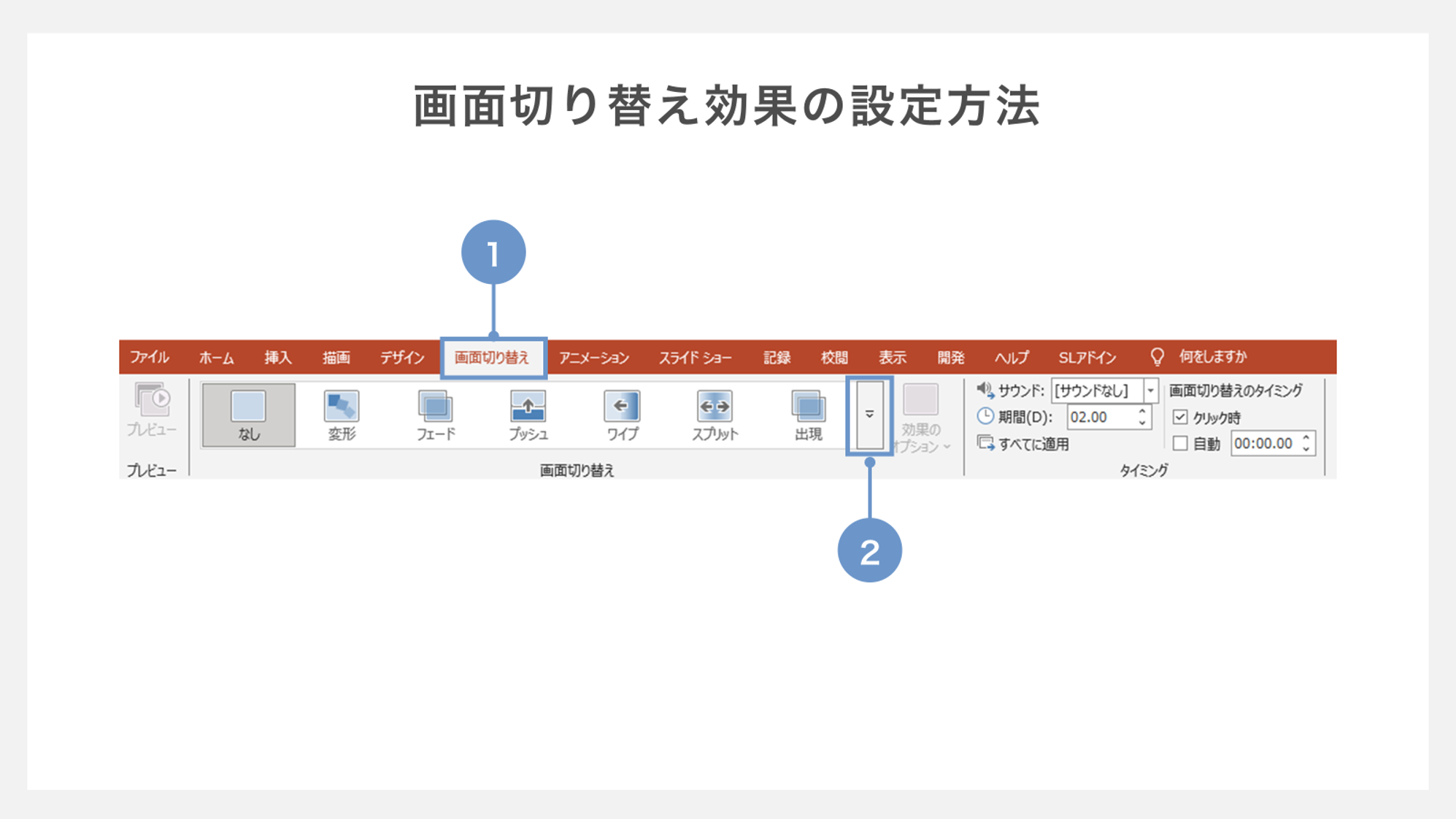Select the 画面切り替え tab
1456x819 pixels.
pyautogui.click(x=493, y=358)
